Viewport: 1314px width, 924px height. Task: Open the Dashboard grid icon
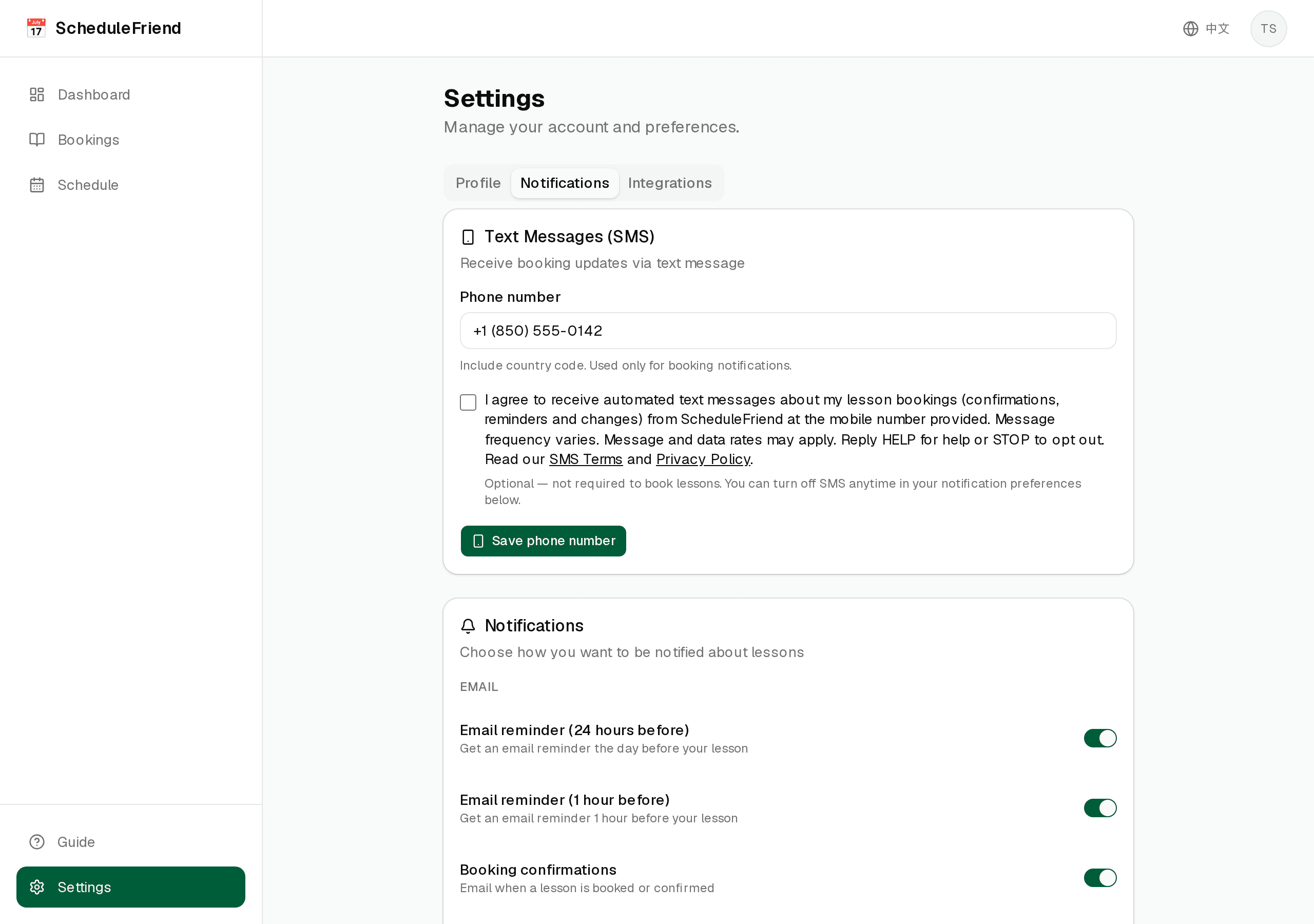click(x=36, y=94)
